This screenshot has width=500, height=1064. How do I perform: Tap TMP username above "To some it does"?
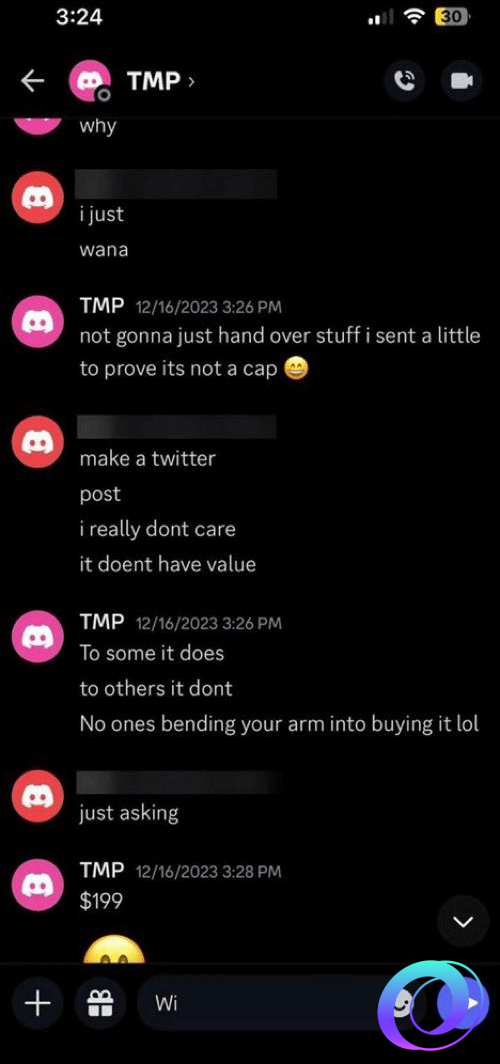(x=102, y=621)
